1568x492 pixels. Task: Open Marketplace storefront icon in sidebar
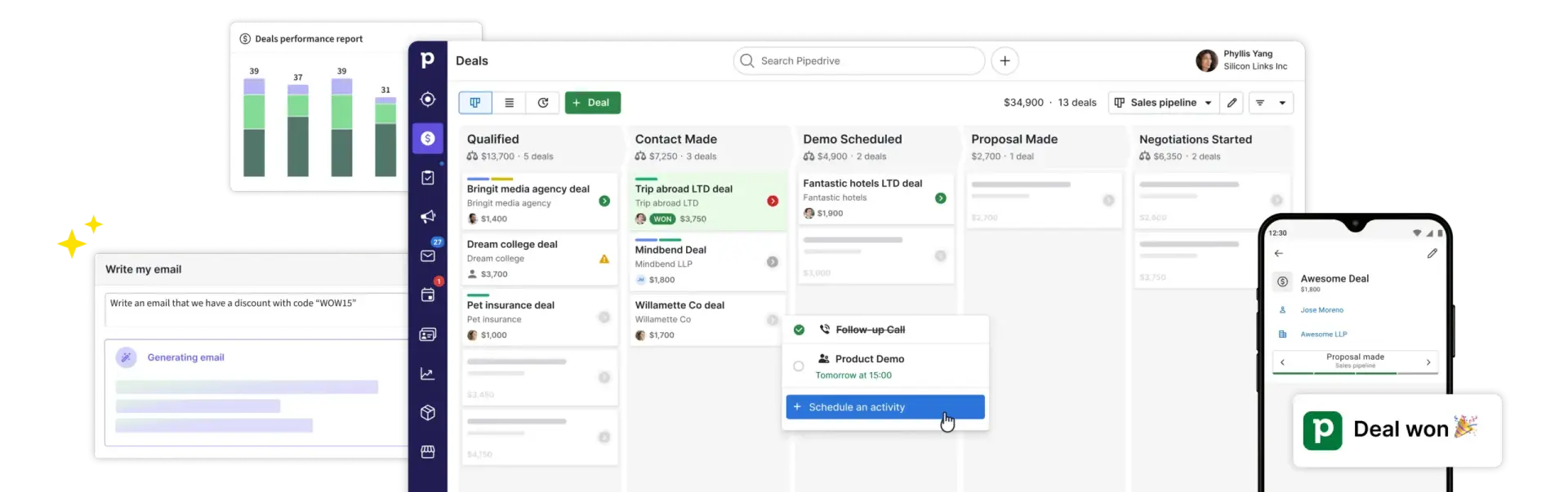tap(427, 452)
